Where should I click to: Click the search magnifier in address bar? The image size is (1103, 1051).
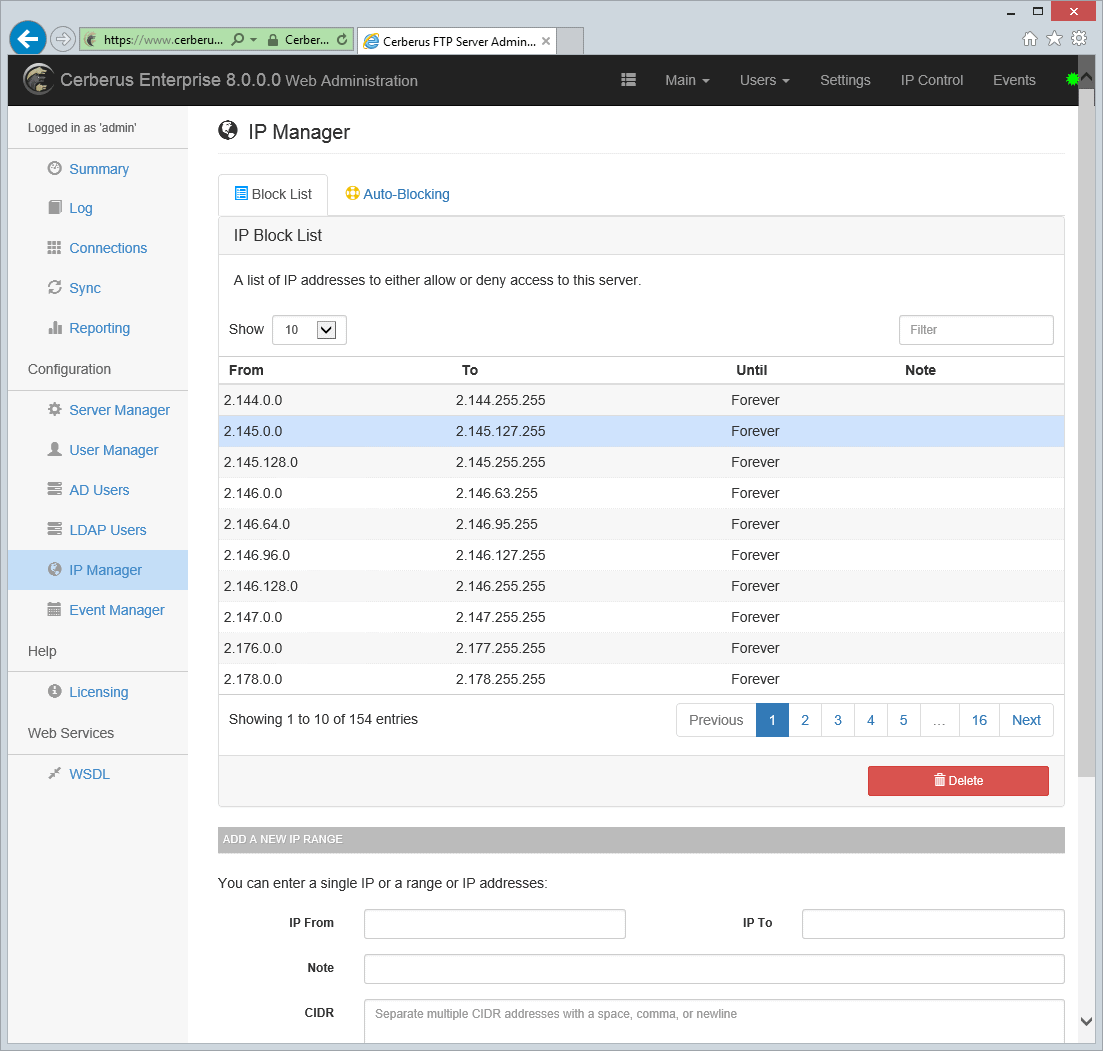point(238,39)
